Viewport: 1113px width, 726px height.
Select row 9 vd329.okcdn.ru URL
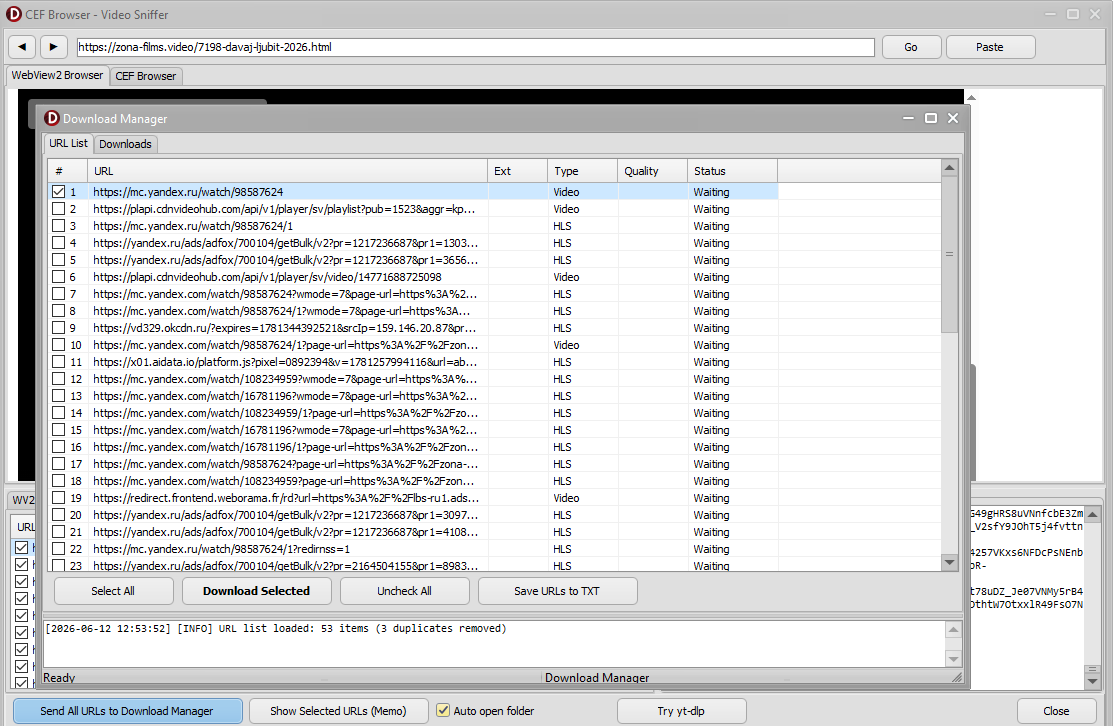[284, 328]
